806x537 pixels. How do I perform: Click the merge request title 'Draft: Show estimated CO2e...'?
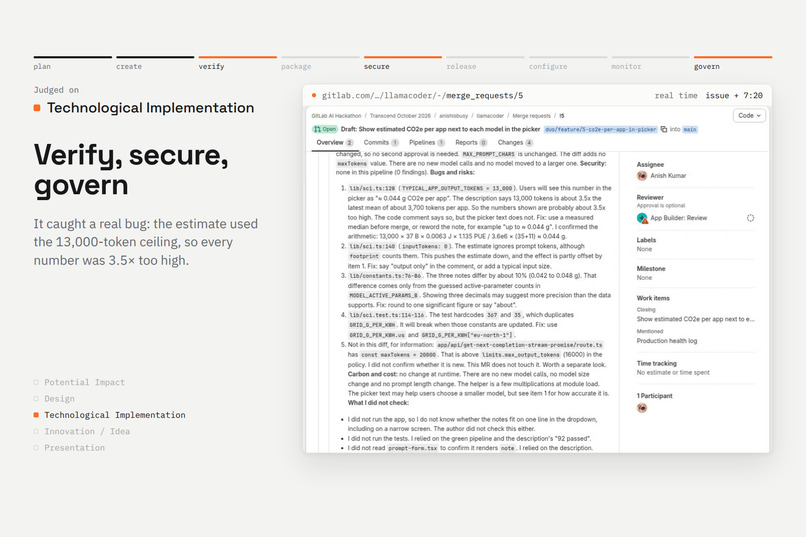click(441, 129)
